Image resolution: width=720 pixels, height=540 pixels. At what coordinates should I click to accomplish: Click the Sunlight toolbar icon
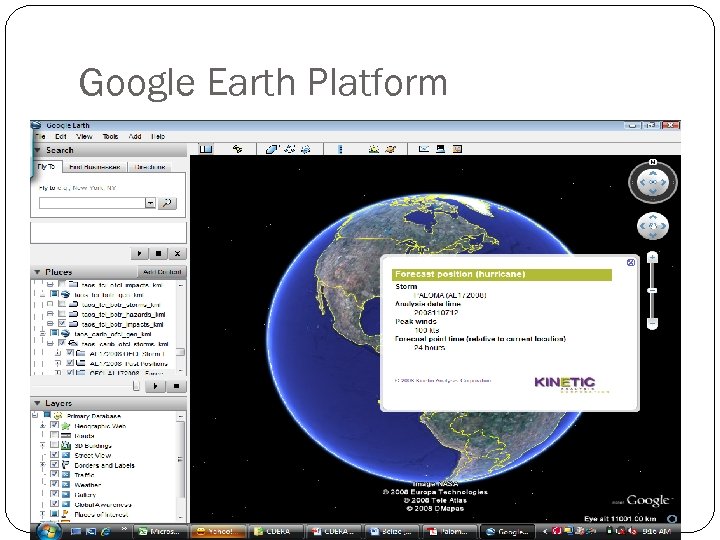coord(374,149)
